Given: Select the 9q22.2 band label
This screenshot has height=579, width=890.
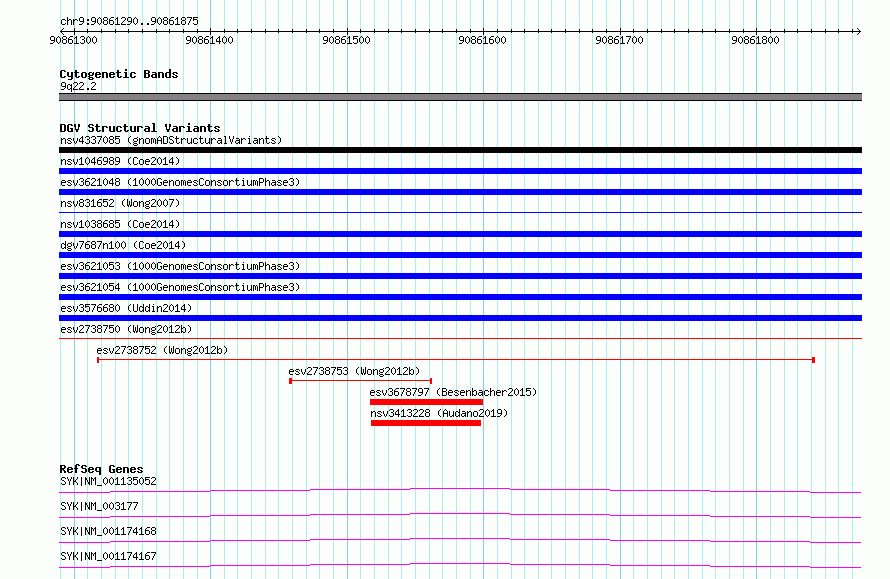Looking at the screenshot, I should (x=78, y=86).
